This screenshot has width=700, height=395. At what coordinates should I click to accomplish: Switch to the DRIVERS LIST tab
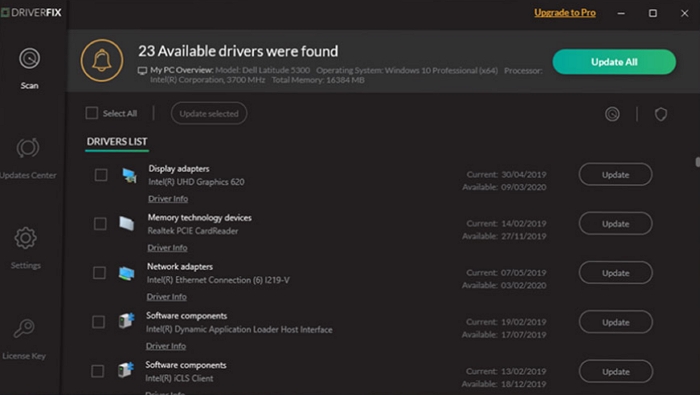coord(117,142)
